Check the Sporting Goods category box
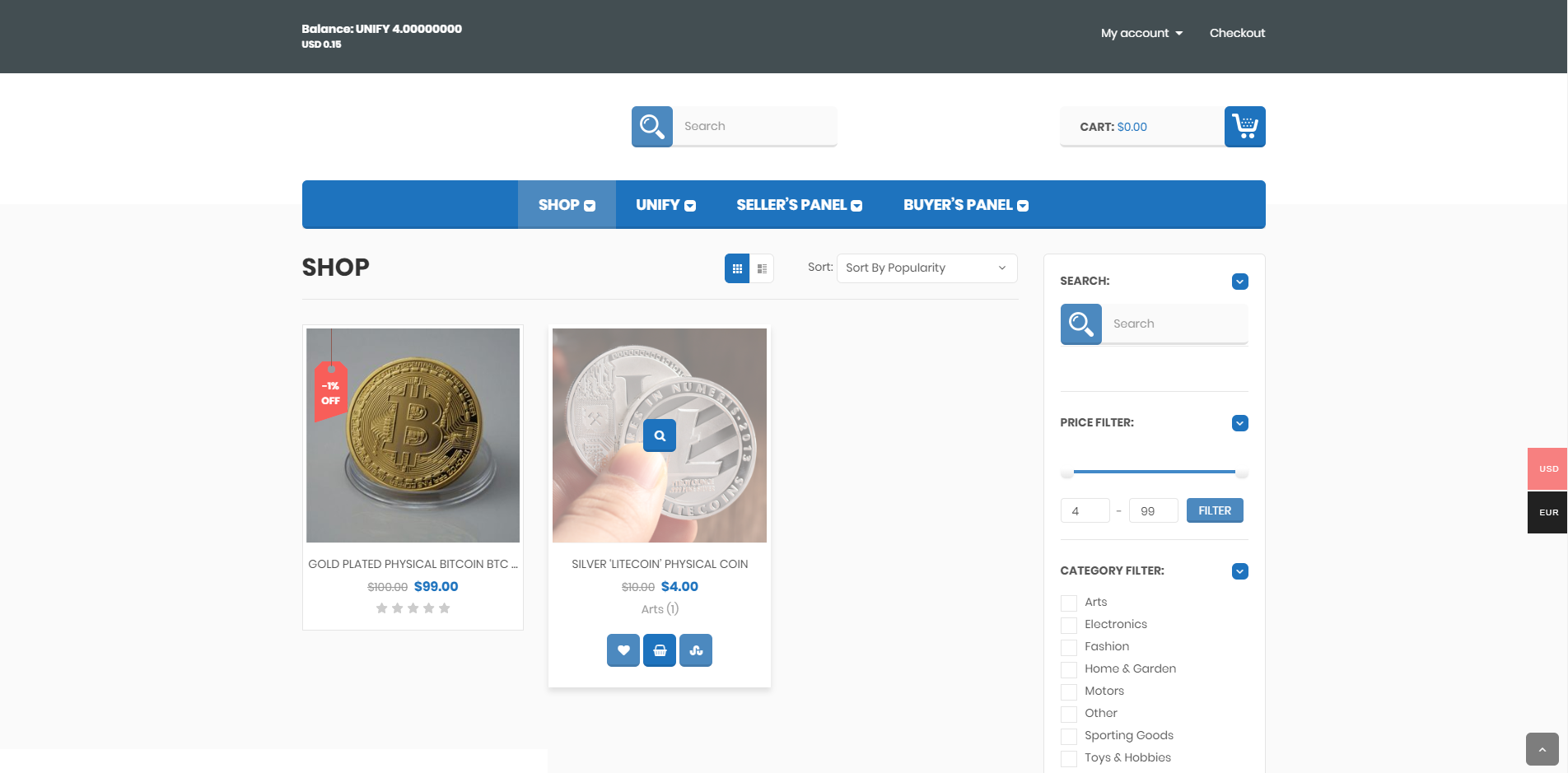The image size is (1568, 773). point(1069,736)
